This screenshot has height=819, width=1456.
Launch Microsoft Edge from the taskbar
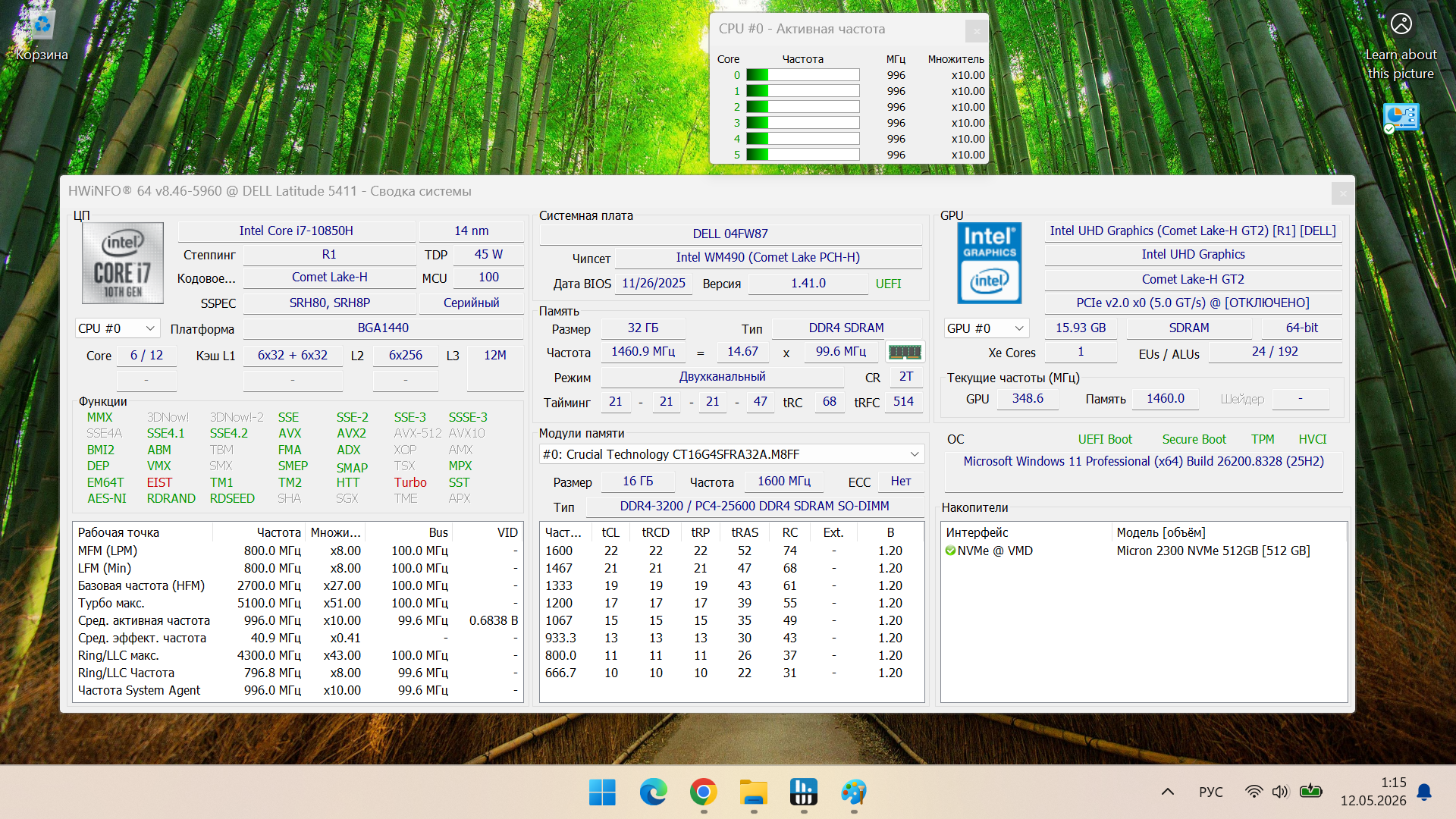point(653,792)
